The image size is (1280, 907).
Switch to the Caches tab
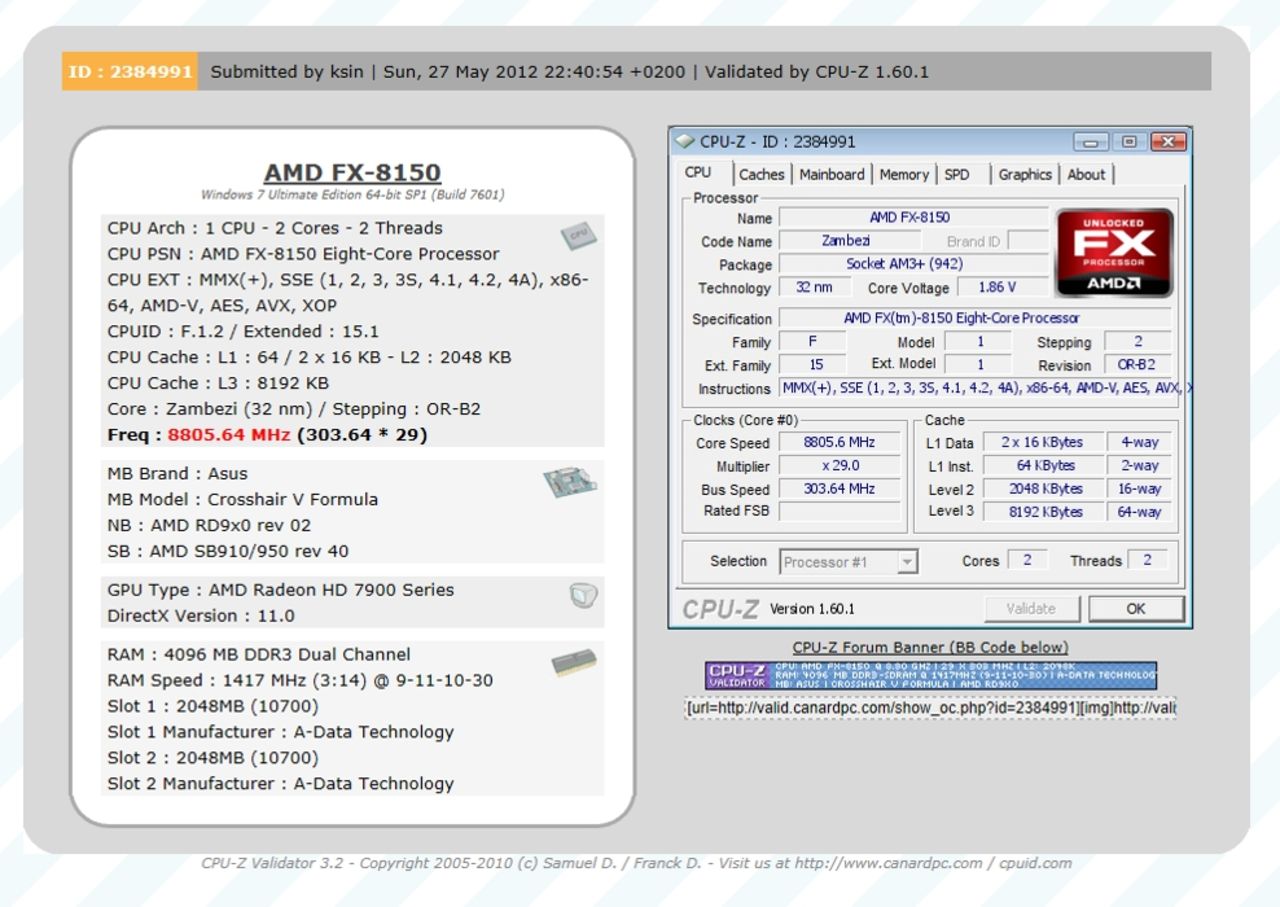tap(762, 174)
